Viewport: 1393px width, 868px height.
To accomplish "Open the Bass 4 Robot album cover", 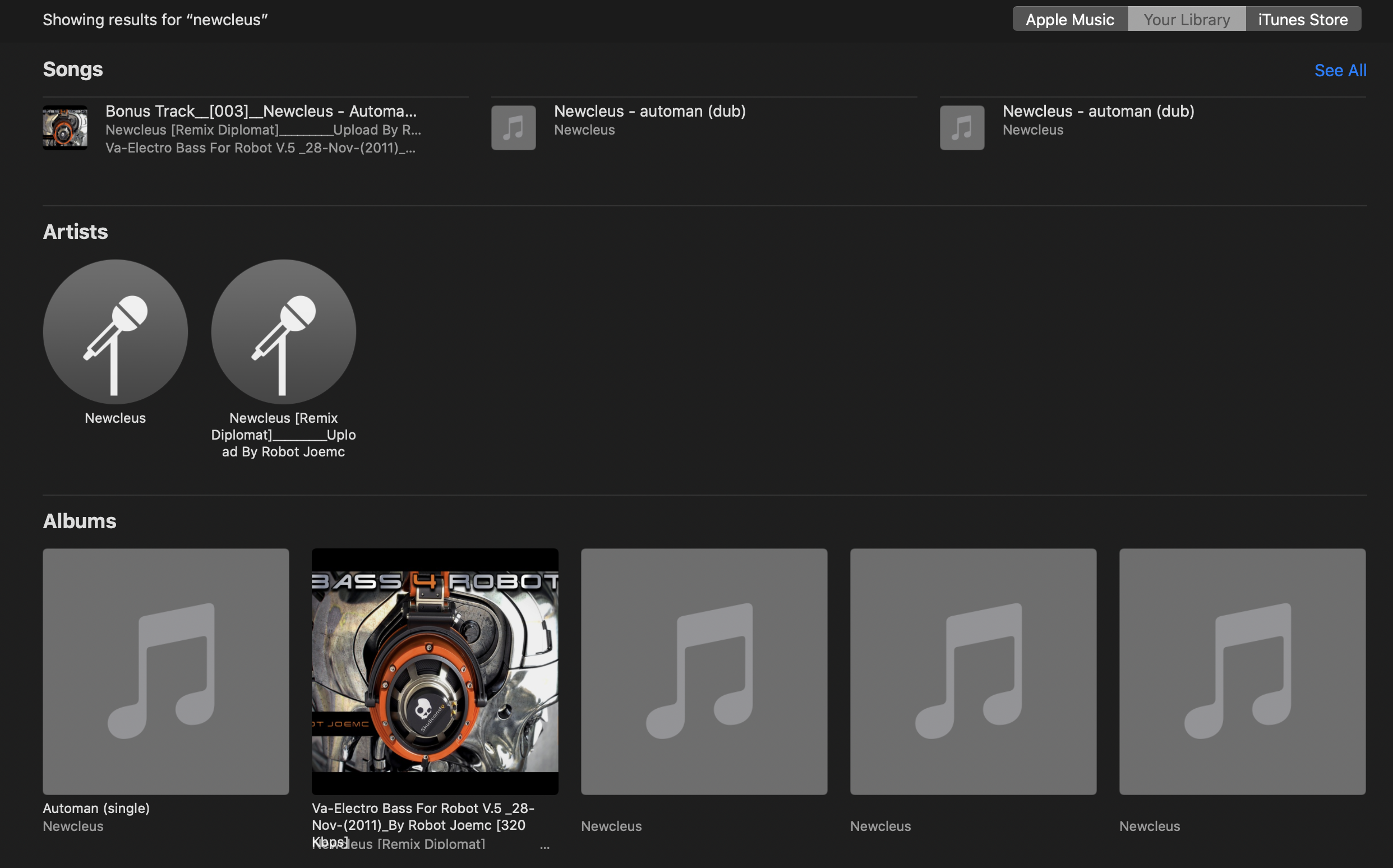I will 435,672.
